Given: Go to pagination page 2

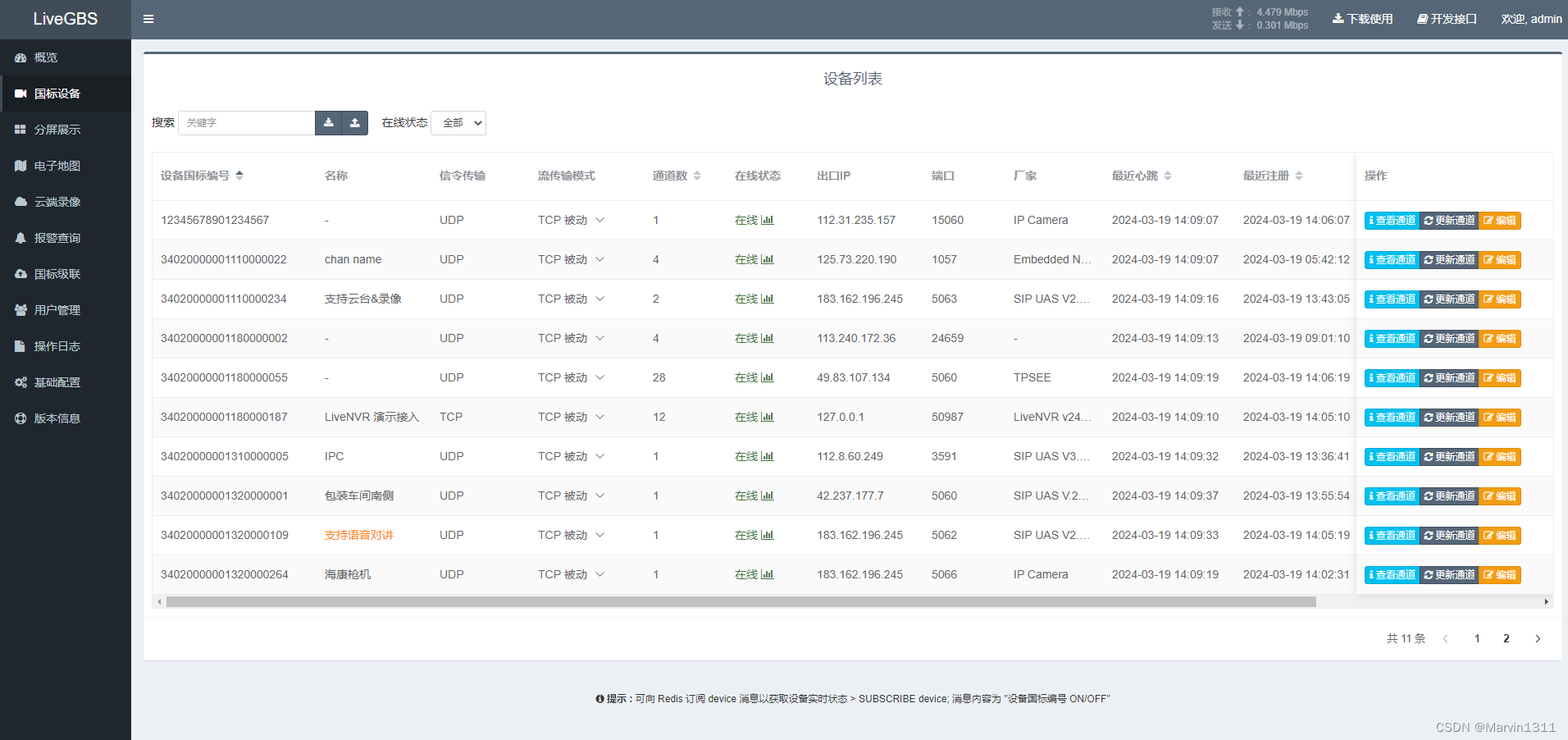Looking at the screenshot, I should (1506, 638).
